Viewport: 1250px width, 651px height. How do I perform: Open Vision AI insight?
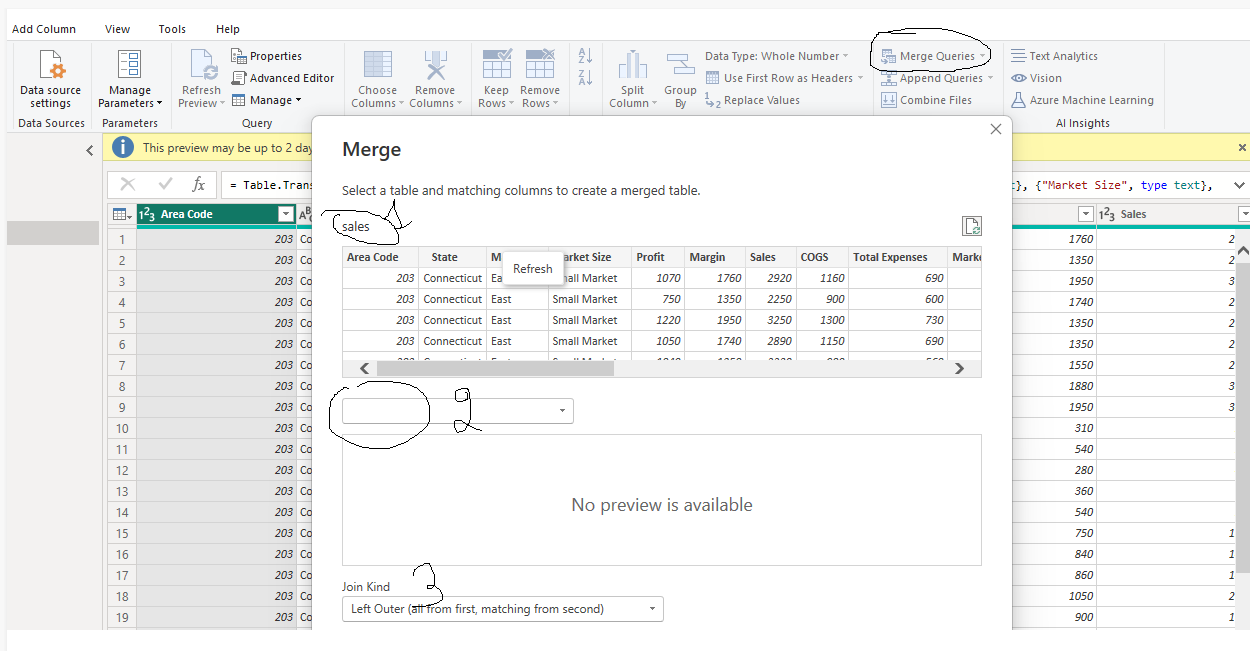(1036, 78)
